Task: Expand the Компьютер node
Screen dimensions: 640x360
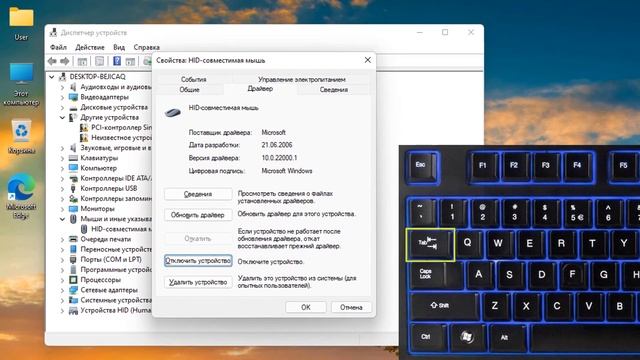Action: [62, 168]
